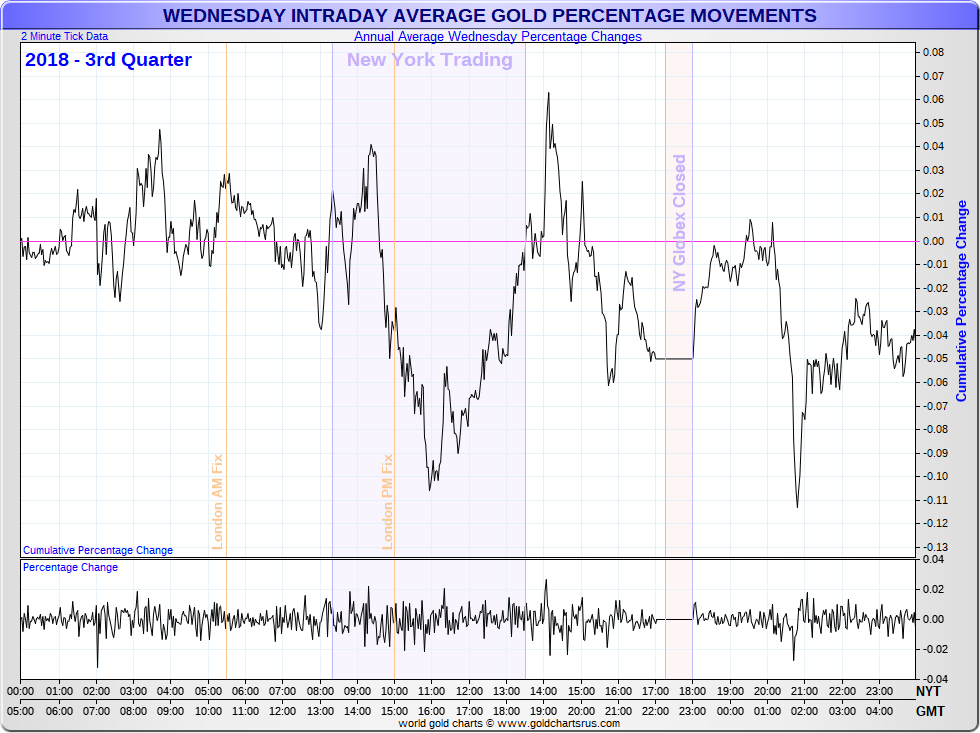Click the vertical 'NY Globex Closed' label

coord(679,223)
